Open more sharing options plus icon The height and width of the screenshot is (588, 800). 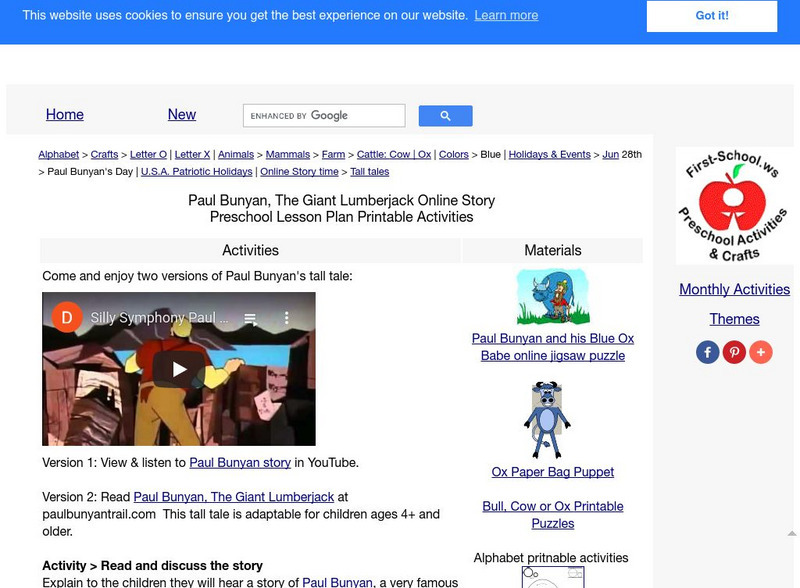click(761, 352)
